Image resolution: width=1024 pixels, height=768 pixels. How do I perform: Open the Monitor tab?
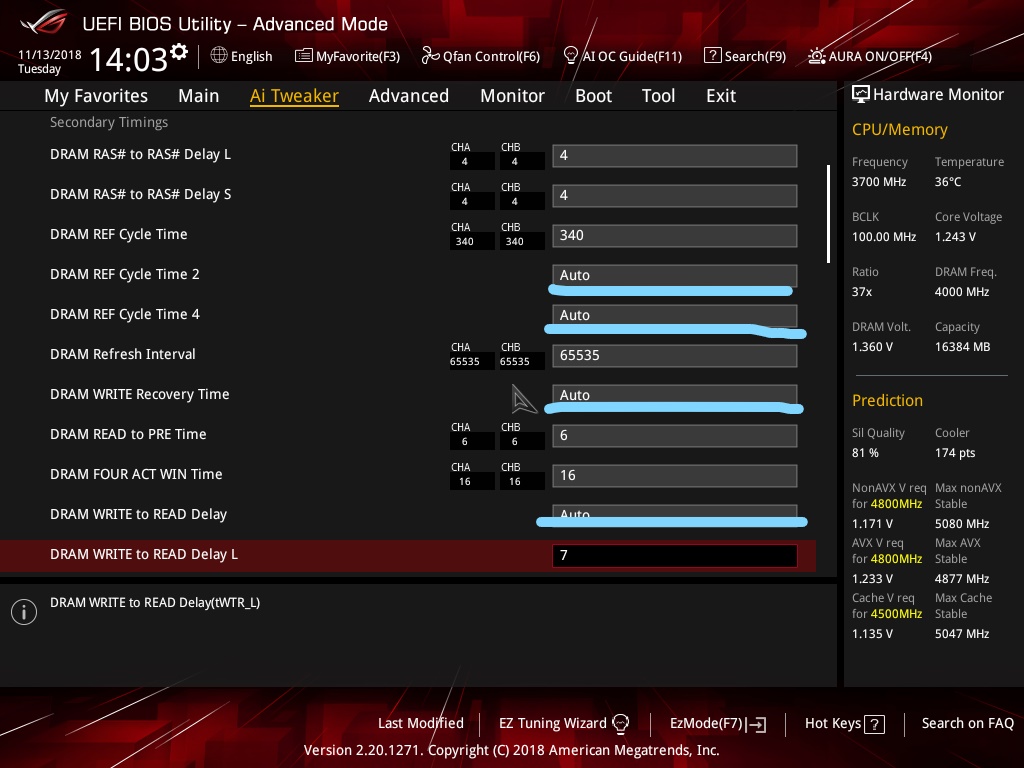coord(512,96)
